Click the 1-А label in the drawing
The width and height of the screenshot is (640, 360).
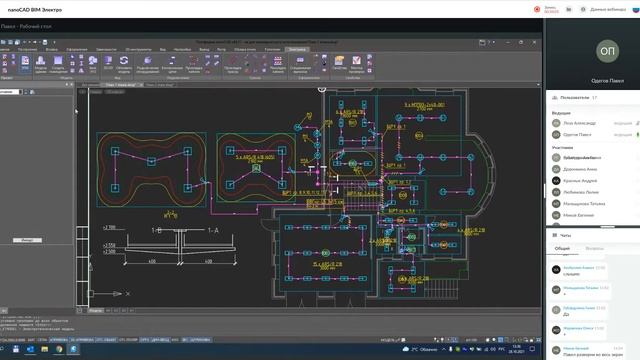213,230
